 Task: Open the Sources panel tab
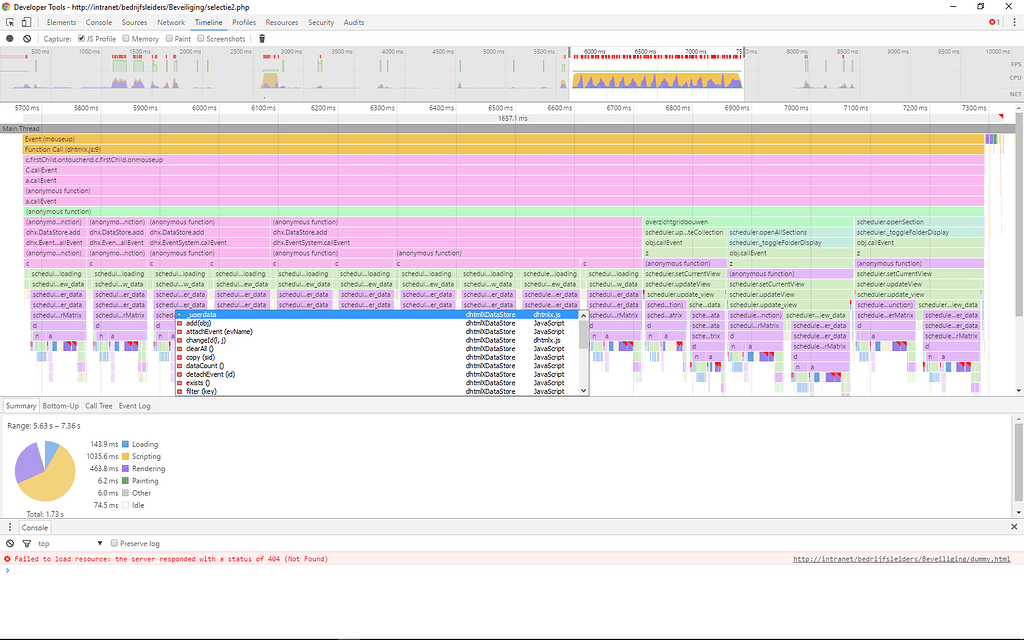[x=135, y=22]
